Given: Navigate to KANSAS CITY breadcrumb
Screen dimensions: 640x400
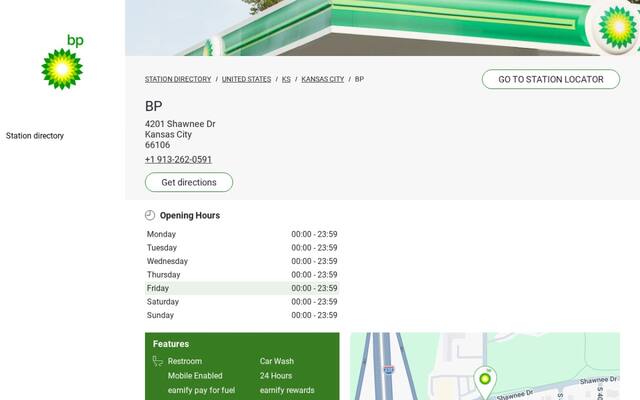Looking at the screenshot, I should click(x=322, y=79).
